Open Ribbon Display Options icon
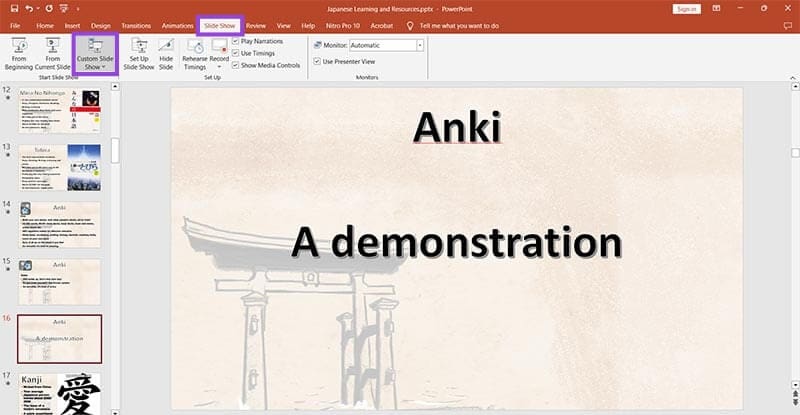The height and width of the screenshot is (415, 800). [x=716, y=9]
